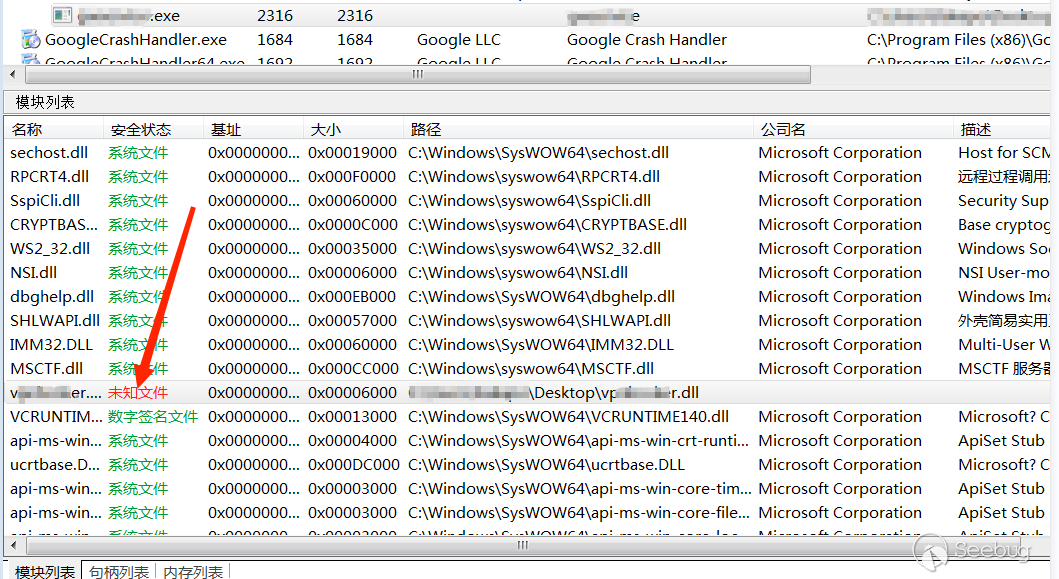Click size value 0x000EB000
The width and height of the screenshot is (1059, 579).
click(352, 297)
